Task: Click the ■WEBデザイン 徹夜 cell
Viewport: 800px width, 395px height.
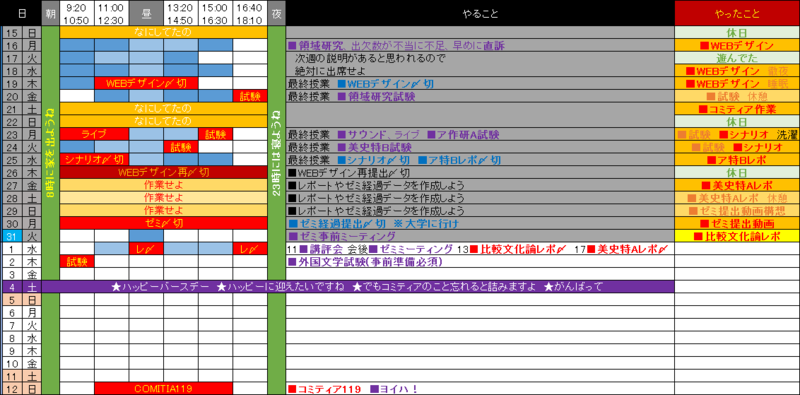Action: tap(737, 70)
